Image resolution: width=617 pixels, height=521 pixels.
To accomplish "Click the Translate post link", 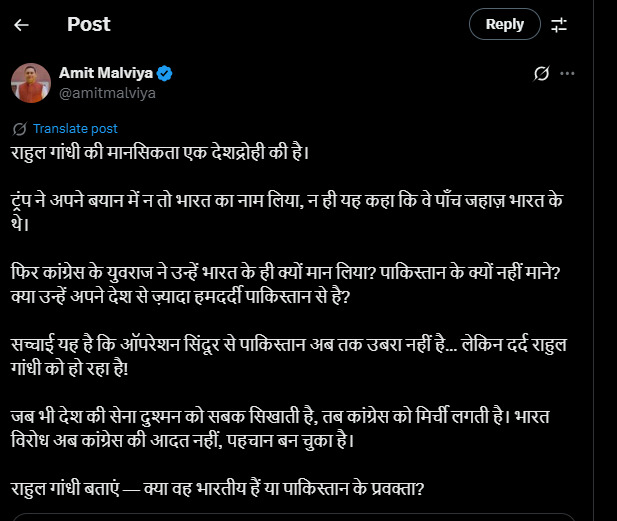I will point(75,129).
